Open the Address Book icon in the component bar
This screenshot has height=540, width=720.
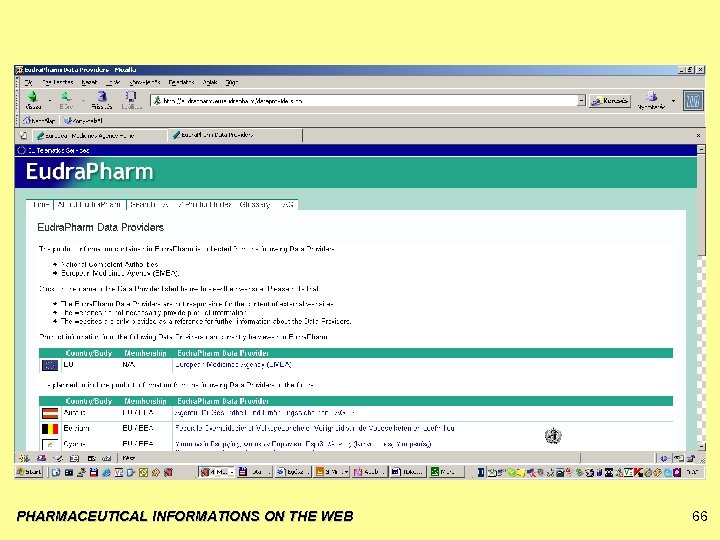pos(74,458)
